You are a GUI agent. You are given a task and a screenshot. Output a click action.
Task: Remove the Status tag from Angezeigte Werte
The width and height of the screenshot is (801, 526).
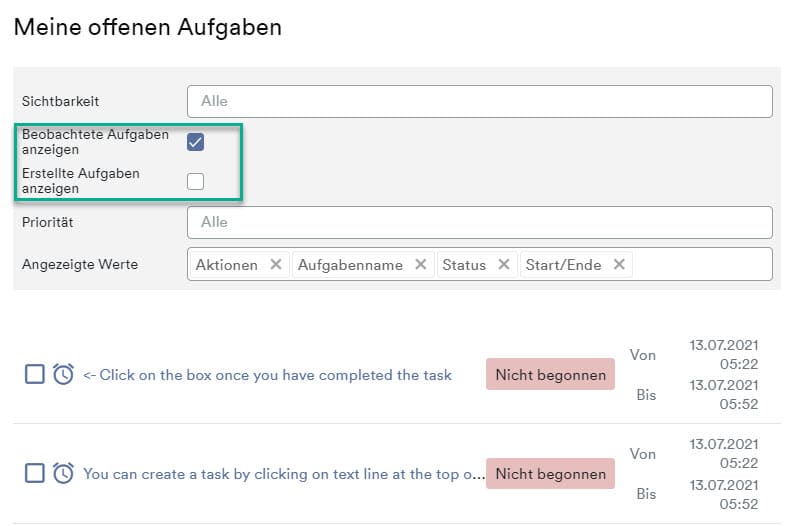[504, 265]
